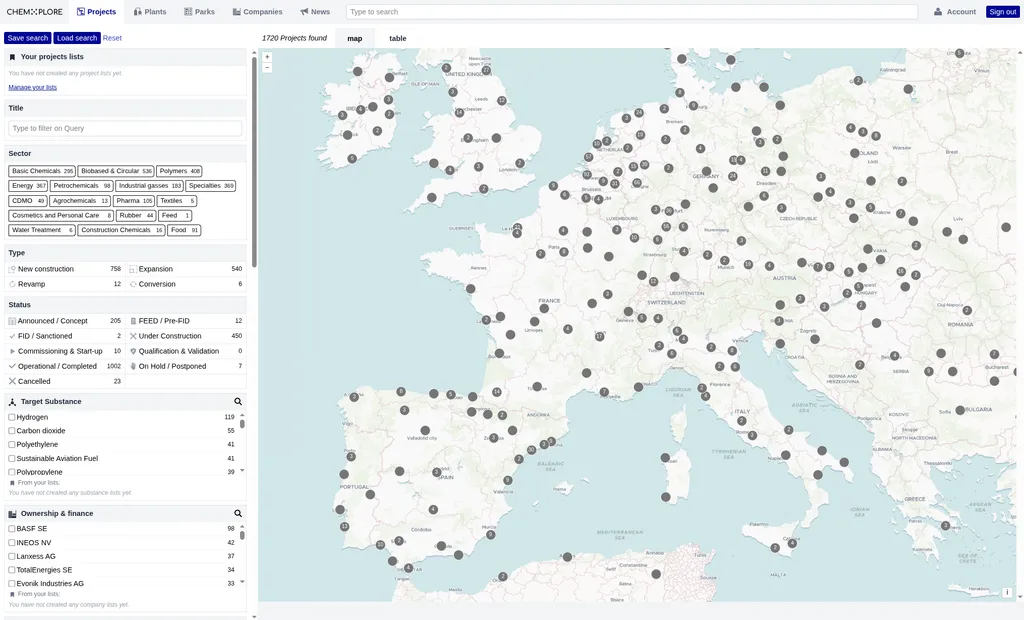
Task: Filter by Specialties sector tag
Action: tap(211, 186)
